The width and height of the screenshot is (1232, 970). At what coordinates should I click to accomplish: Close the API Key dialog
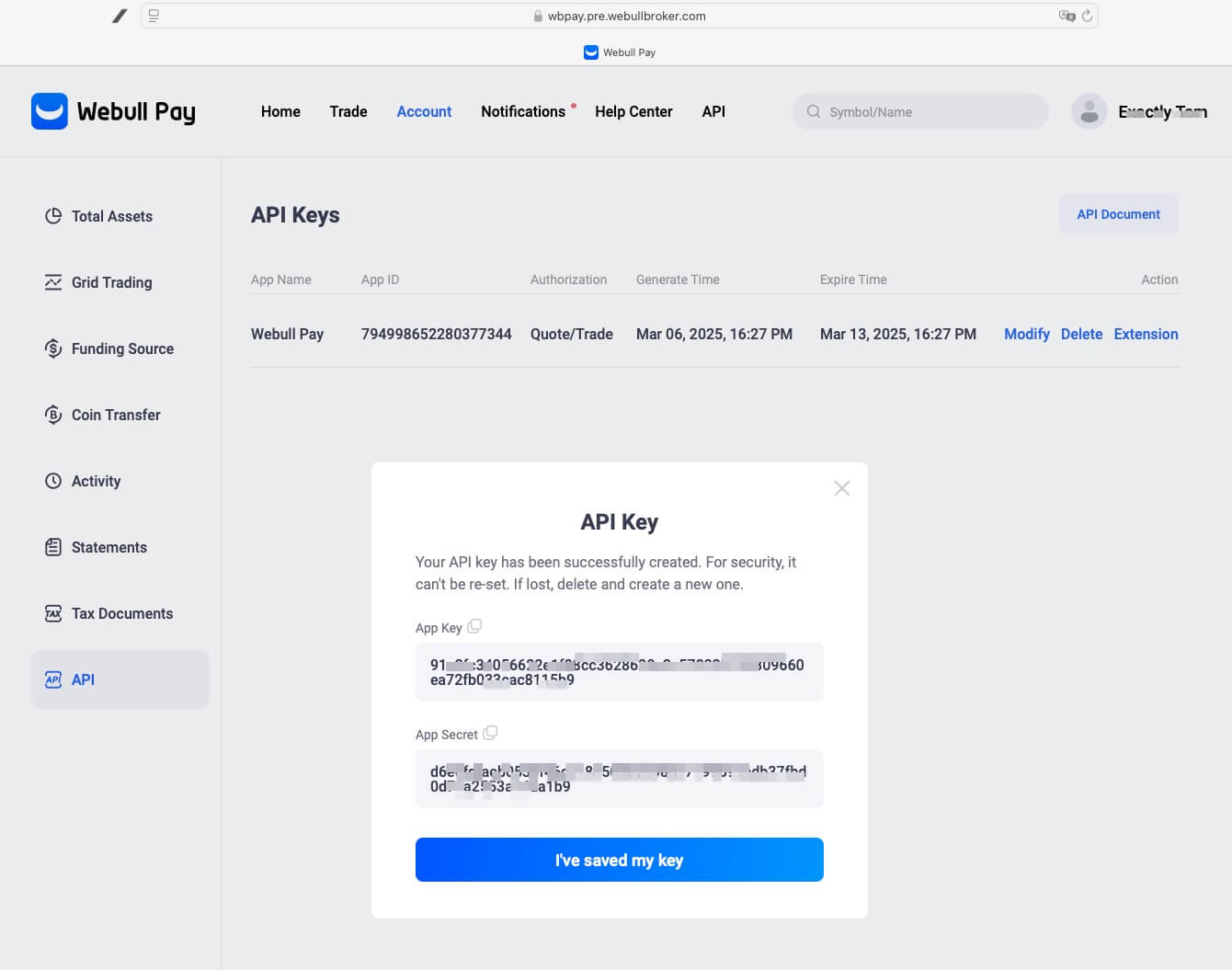tap(841, 488)
